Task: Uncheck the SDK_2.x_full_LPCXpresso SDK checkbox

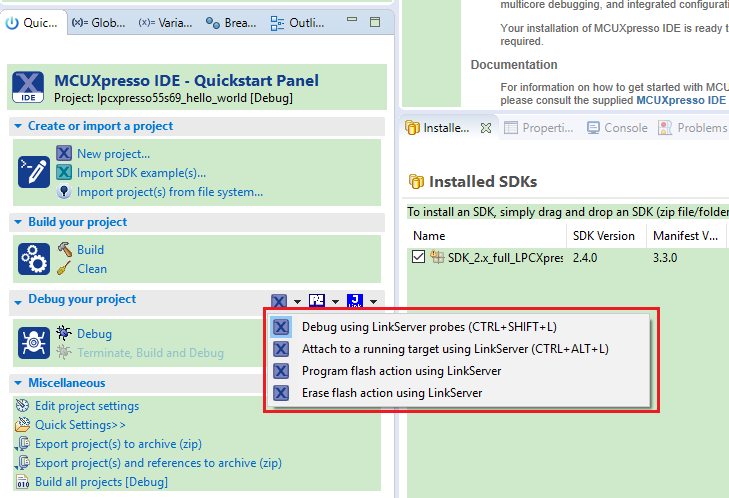Action: coord(419,257)
